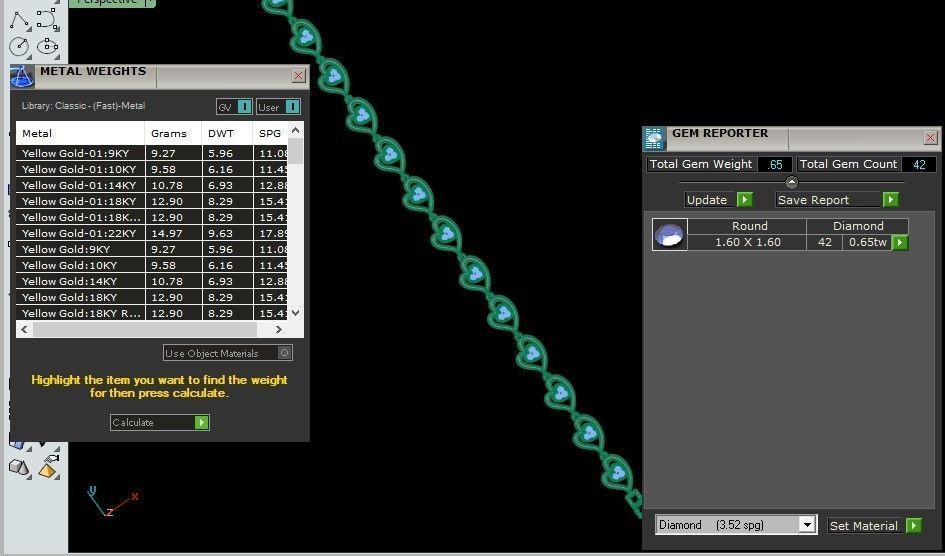Click the Grams column header

pos(173,133)
